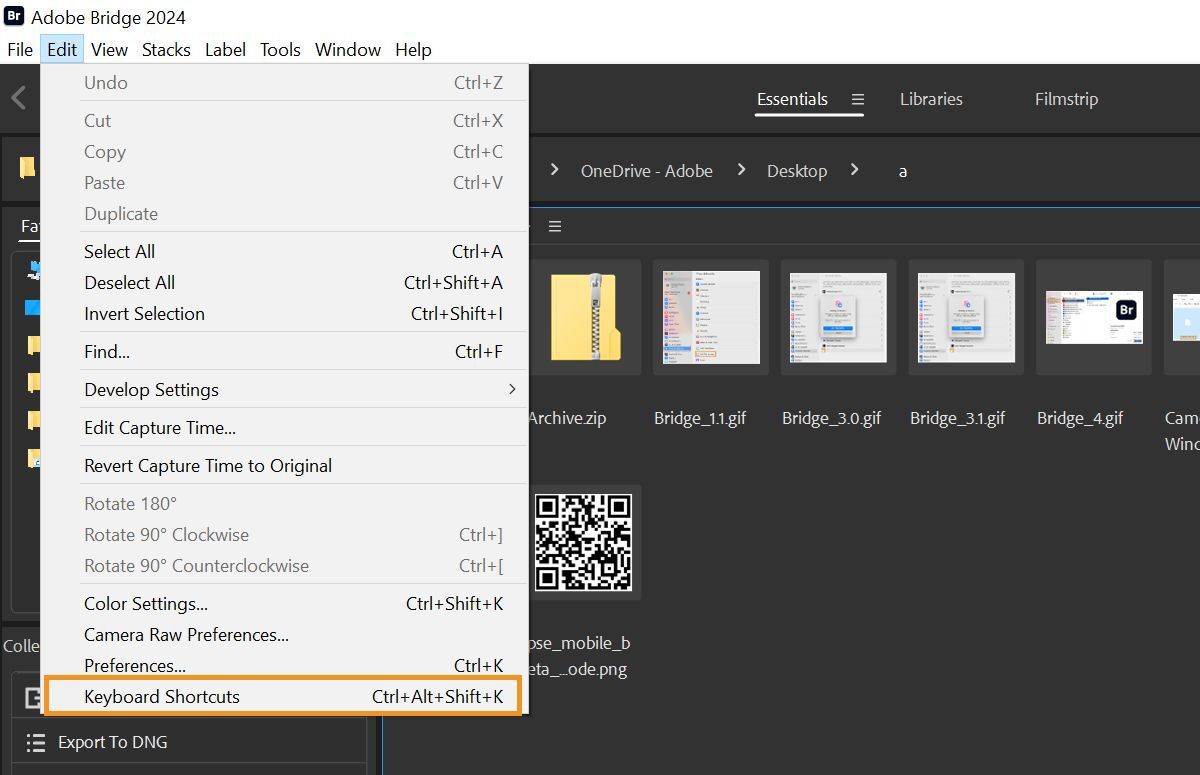Select the Bridge_3.1.gif thumbnail
Image resolution: width=1200 pixels, height=775 pixels.
[966, 317]
